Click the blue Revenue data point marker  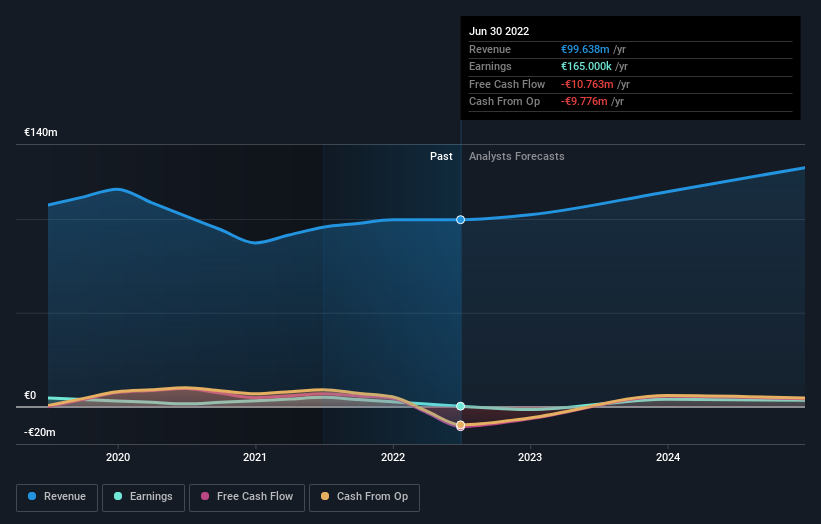[x=460, y=220]
